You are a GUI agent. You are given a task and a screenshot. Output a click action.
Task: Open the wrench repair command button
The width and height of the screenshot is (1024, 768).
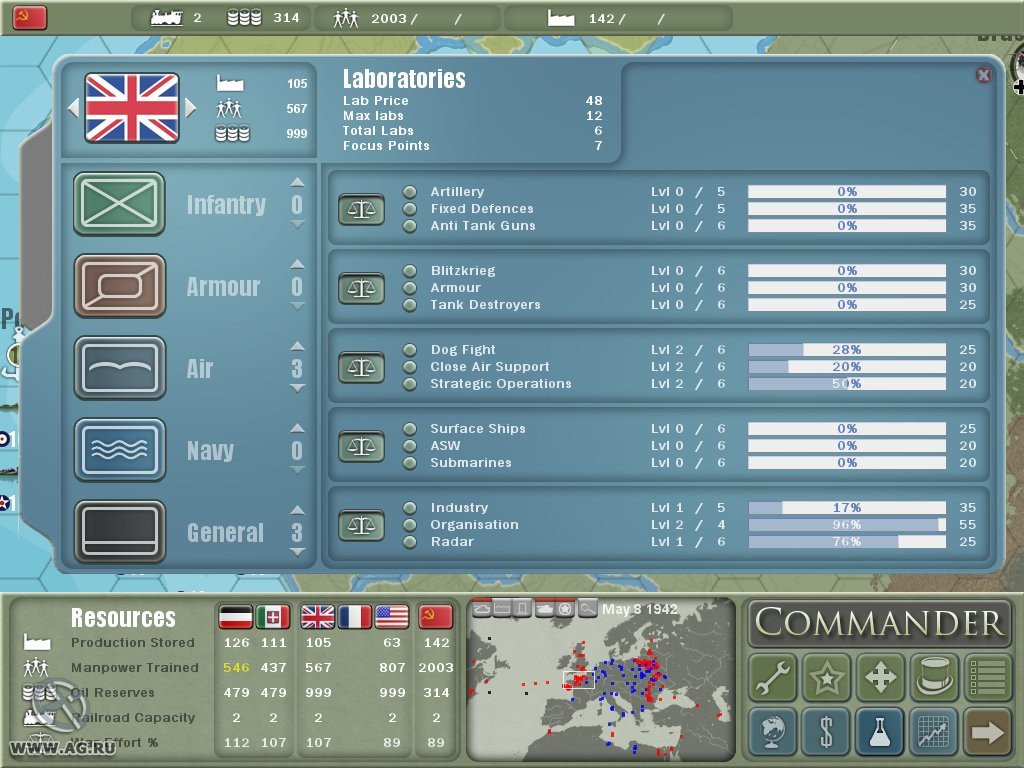point(773,677)
